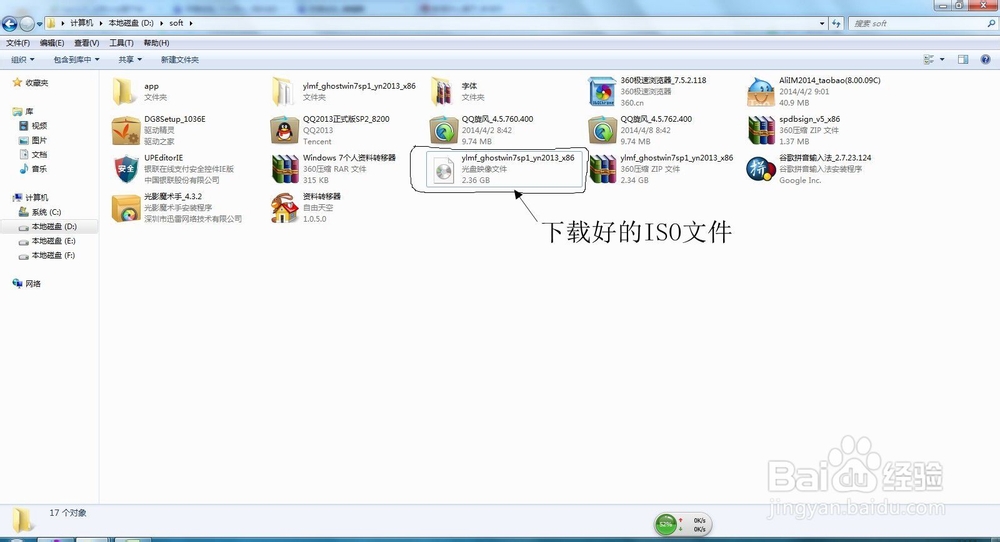Select the DG8Setup_1036E icon
The width and height of the screenshot is (1000, 542).
(126, 131)
